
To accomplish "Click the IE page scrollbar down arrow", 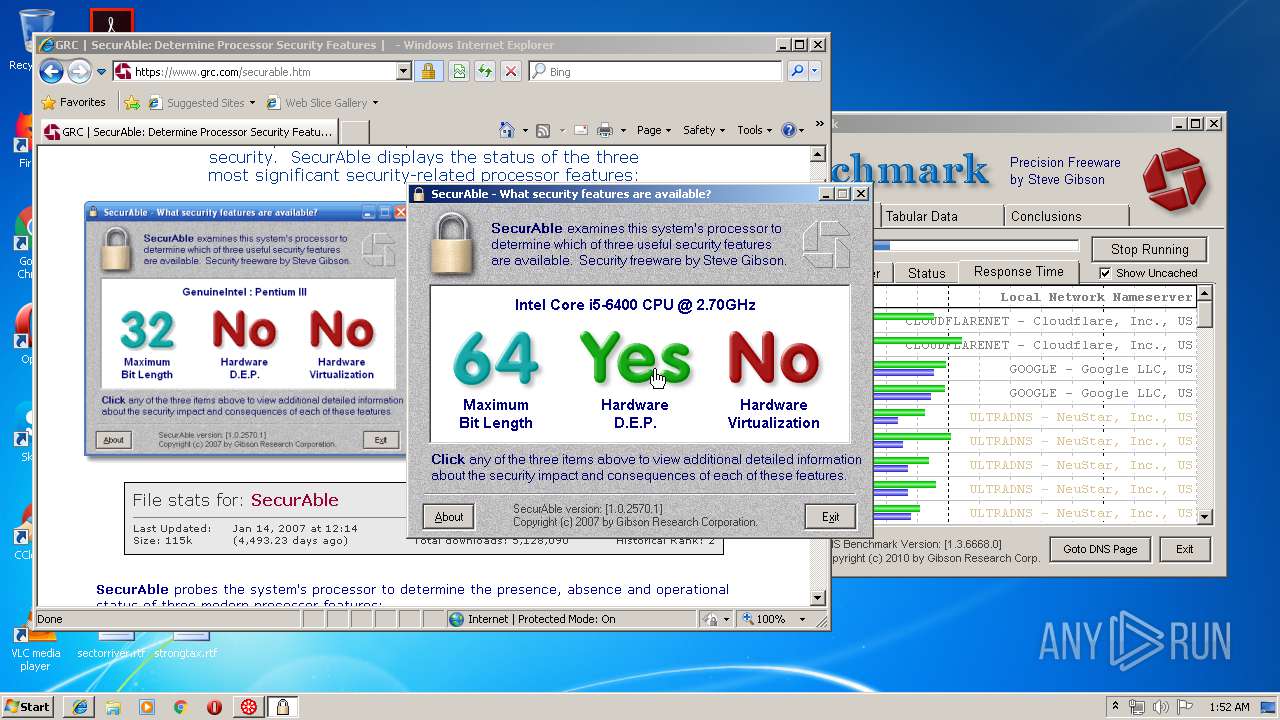I will 817,598.
